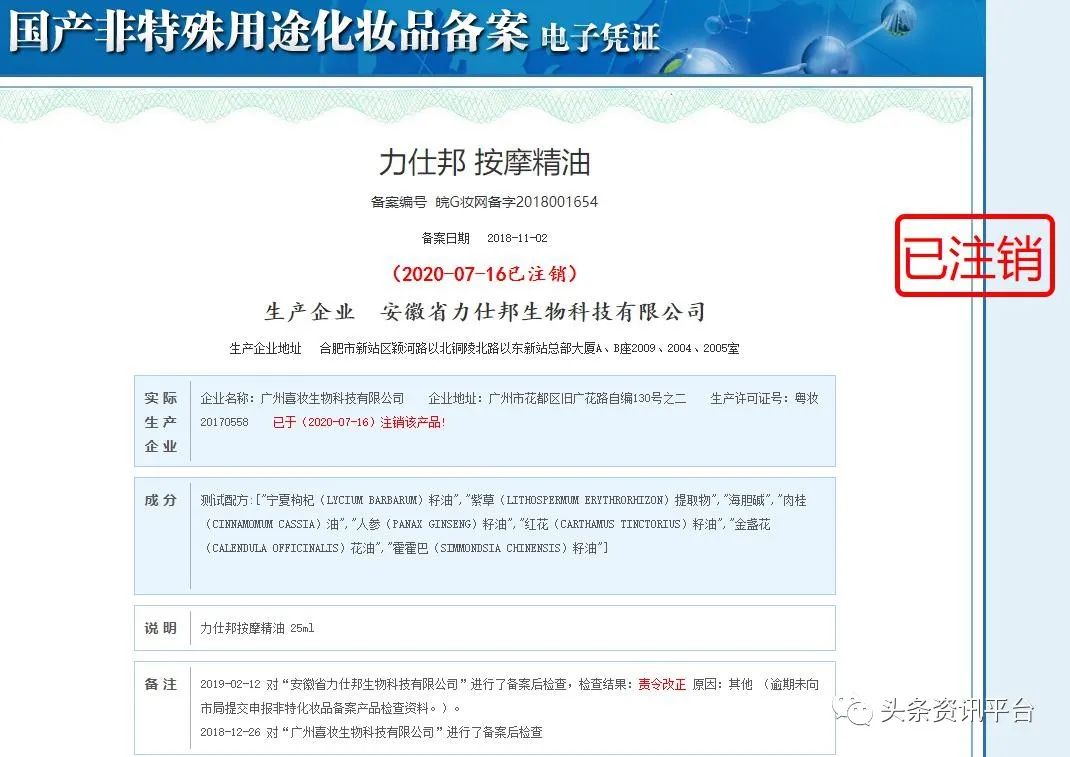
Task: Click the 测试配方 text in ingredients
Action: pos(225,500)
